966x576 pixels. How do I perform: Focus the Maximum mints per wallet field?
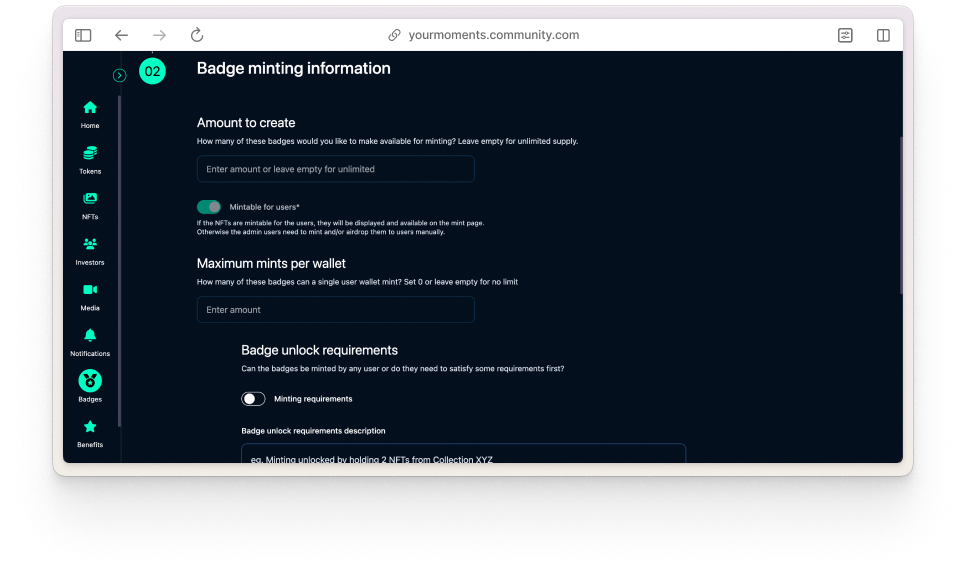(335, 310)
